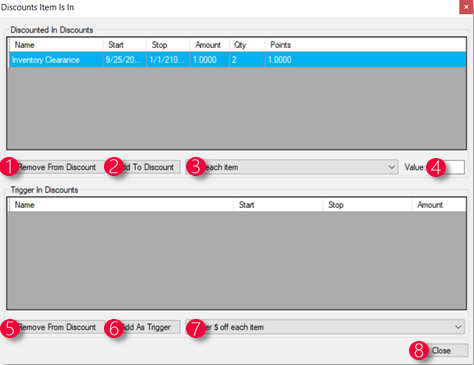Image resolution: width=474 pixels, height=365 pixels.
Task: Sort discounted list by Stop column
Action: pyautogui.click(x=168, y=45)
